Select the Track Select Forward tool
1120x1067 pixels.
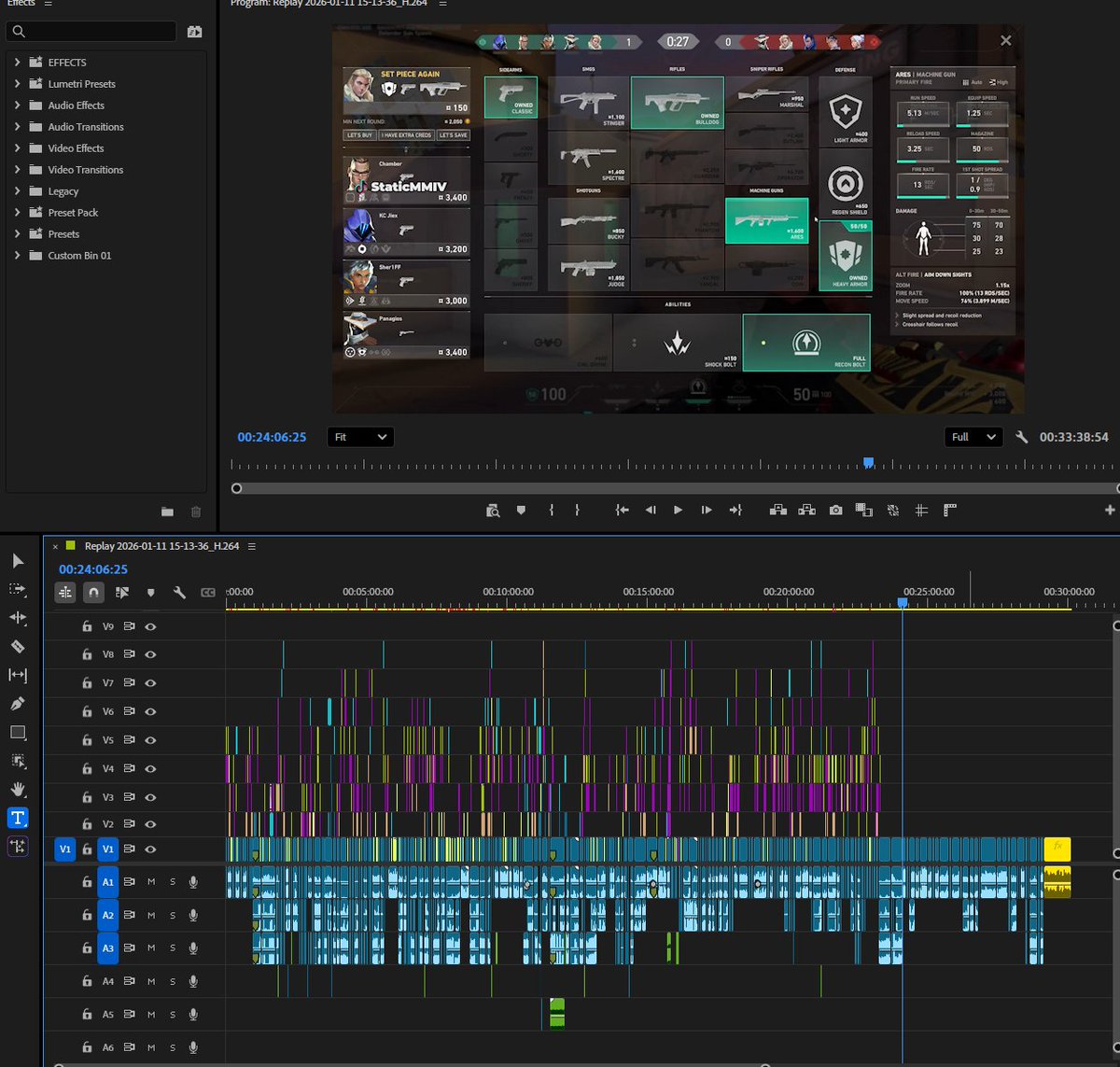point(18,589)
